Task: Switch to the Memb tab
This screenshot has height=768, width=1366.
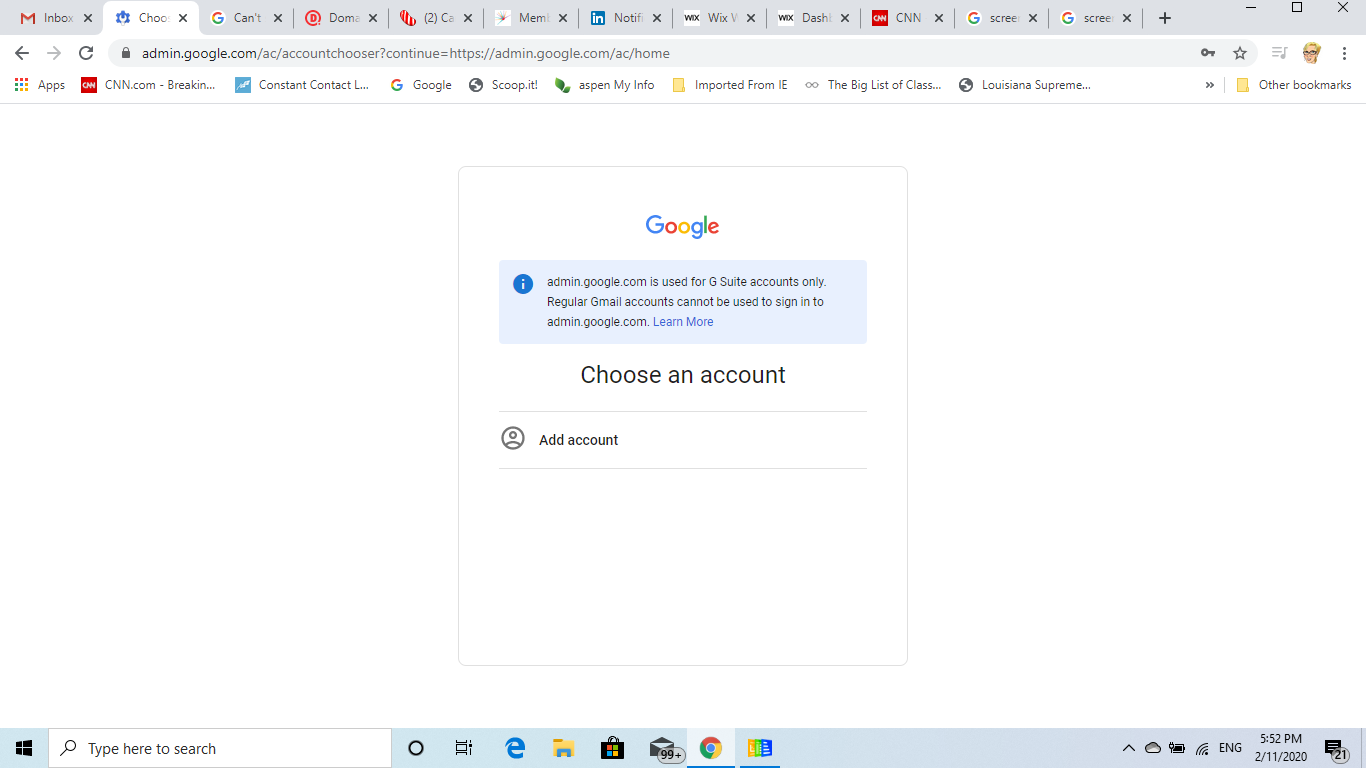Action: point(531,18)
